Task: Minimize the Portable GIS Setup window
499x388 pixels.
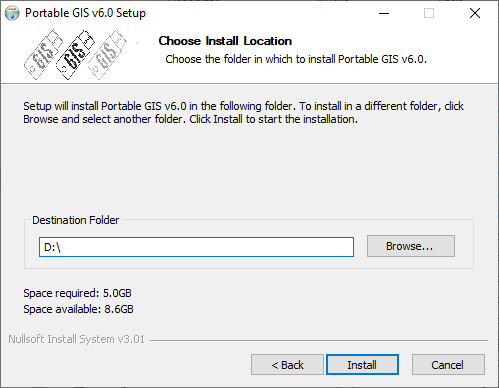Action: click(x=384, y=13)
